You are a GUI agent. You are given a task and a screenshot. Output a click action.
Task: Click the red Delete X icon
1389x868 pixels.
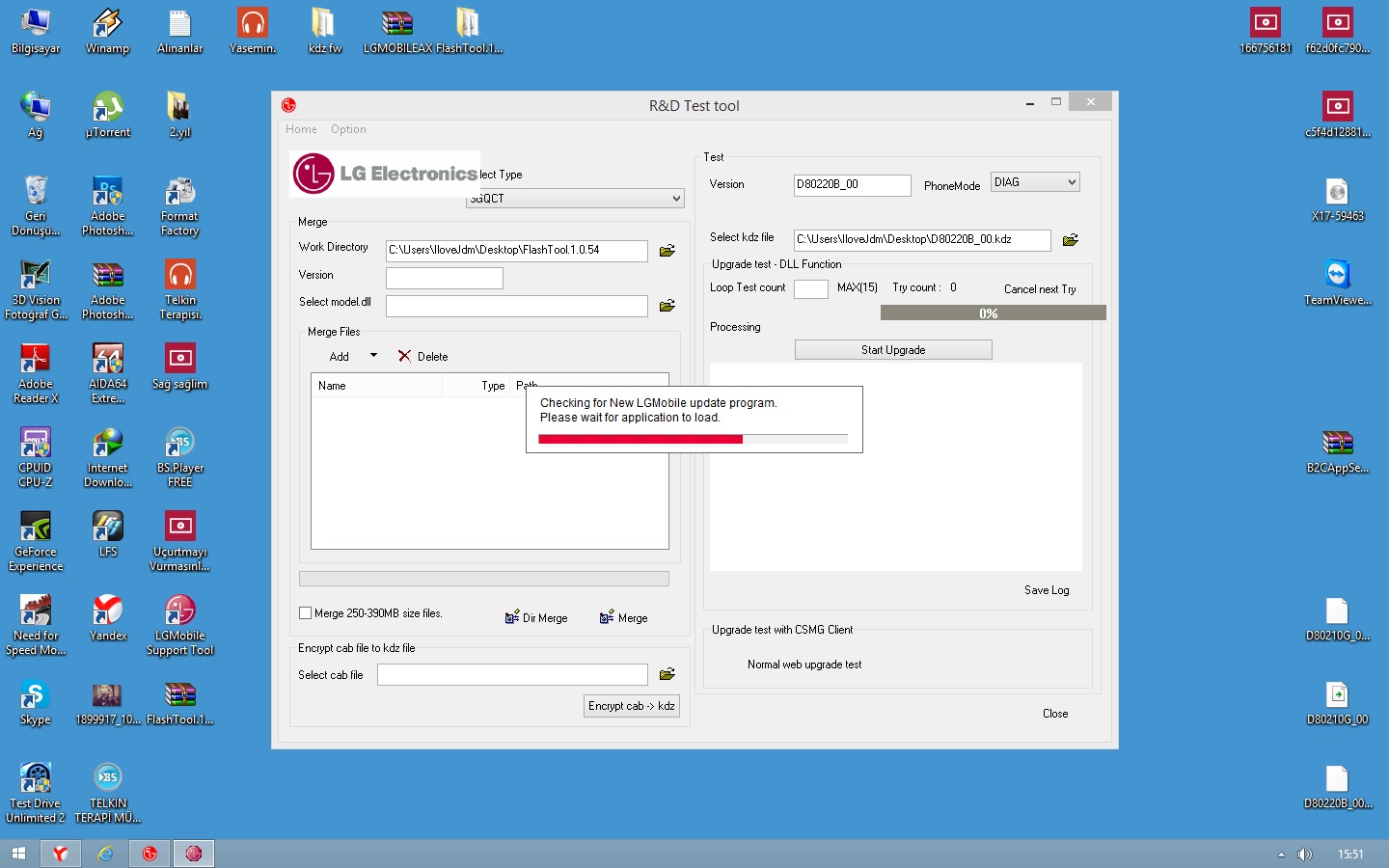point(404,356)
